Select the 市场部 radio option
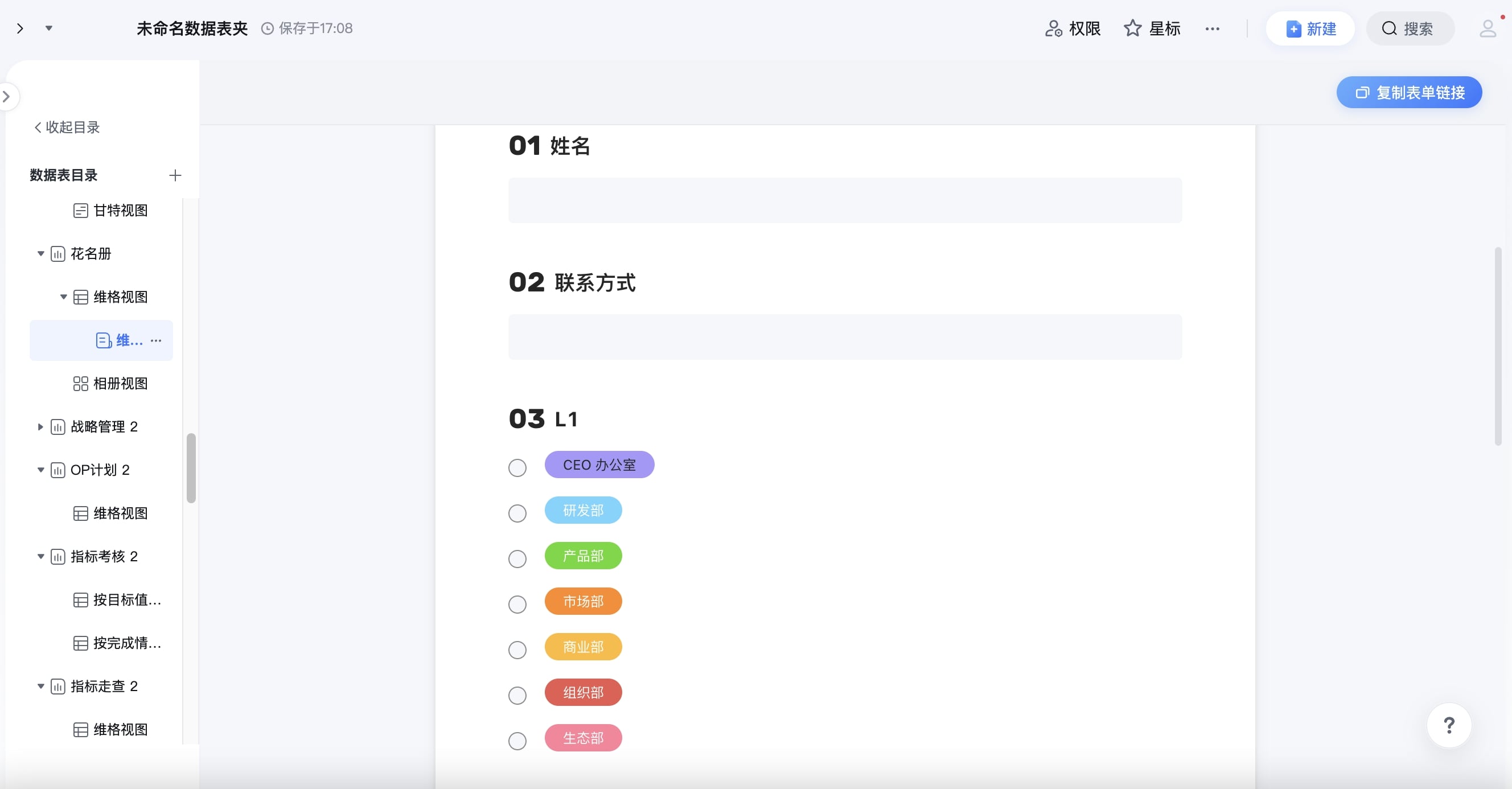Viewport: 1512px width, 789px height. click(x=517, y=604)
